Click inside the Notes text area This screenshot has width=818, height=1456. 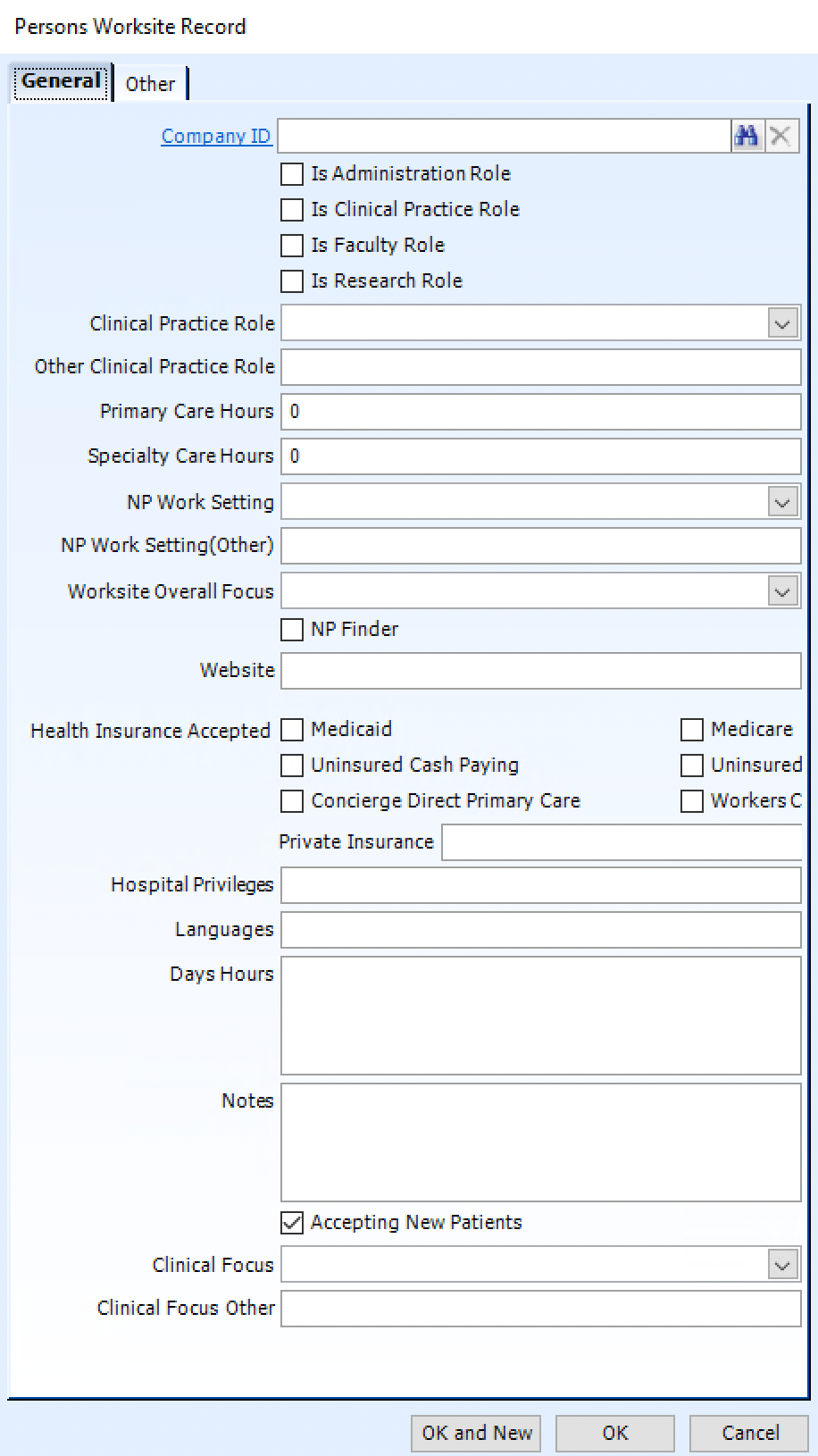pyautogui.click(x=541, y=1142)
